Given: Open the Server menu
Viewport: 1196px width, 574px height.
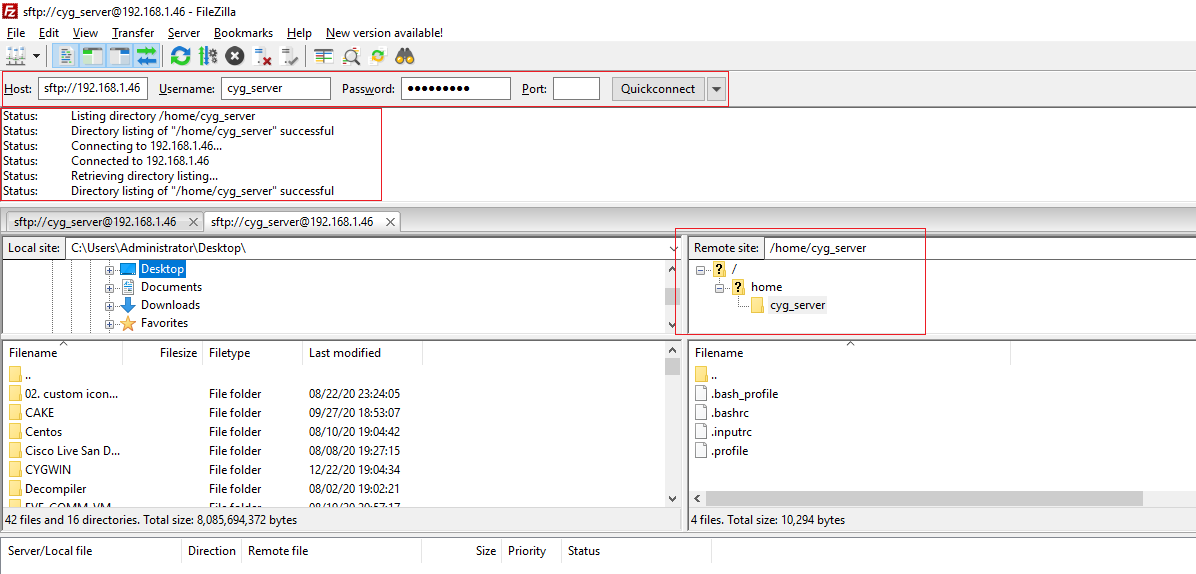Looking at the screenshot, I should point(184,33).
